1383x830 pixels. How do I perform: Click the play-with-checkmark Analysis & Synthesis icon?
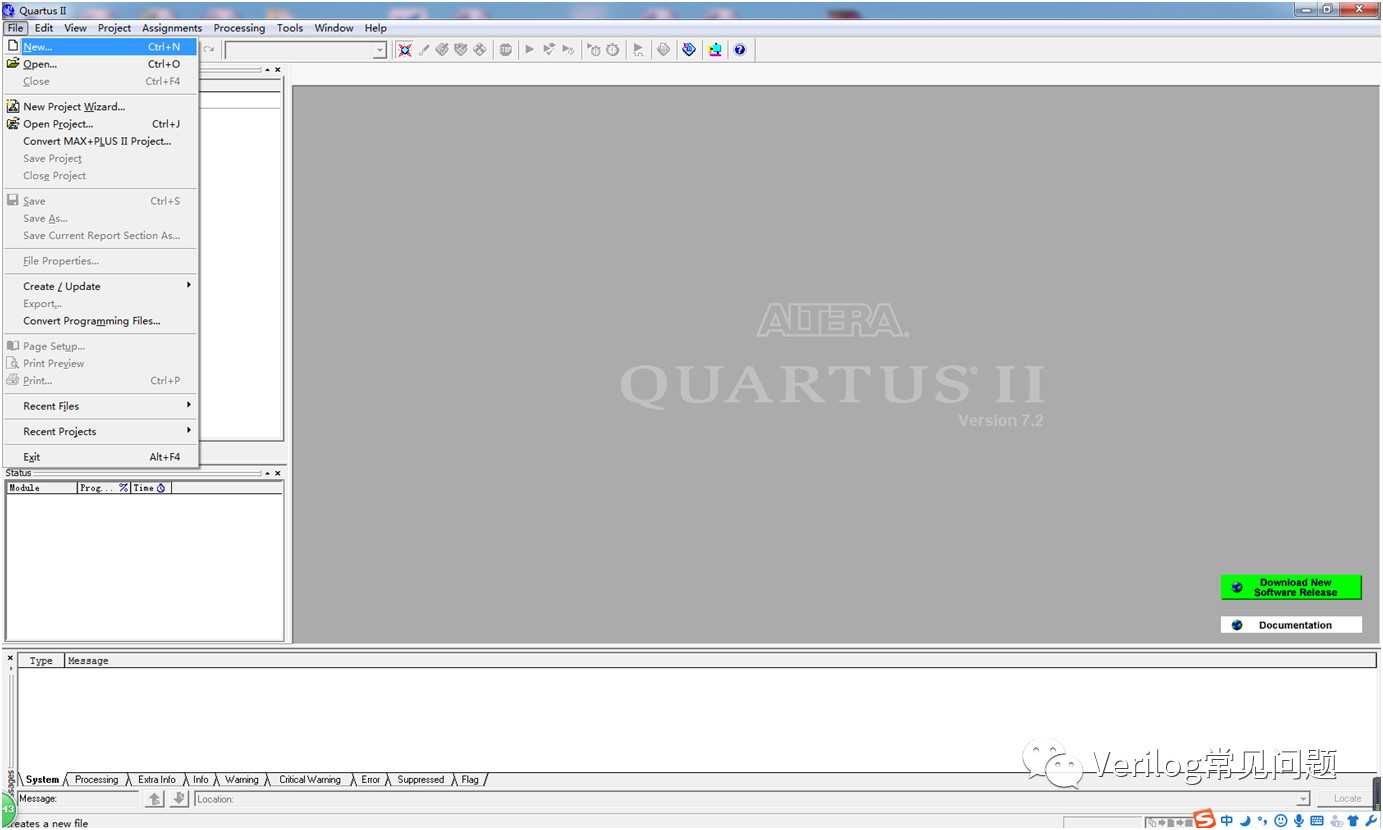click(549, 50)
